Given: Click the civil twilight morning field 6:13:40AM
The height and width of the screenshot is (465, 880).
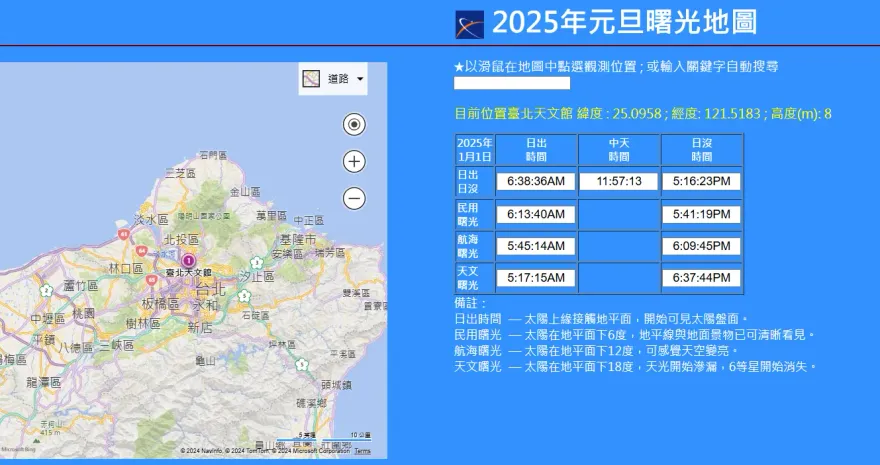Looking at the screenshot, I should tap(535, 214).
